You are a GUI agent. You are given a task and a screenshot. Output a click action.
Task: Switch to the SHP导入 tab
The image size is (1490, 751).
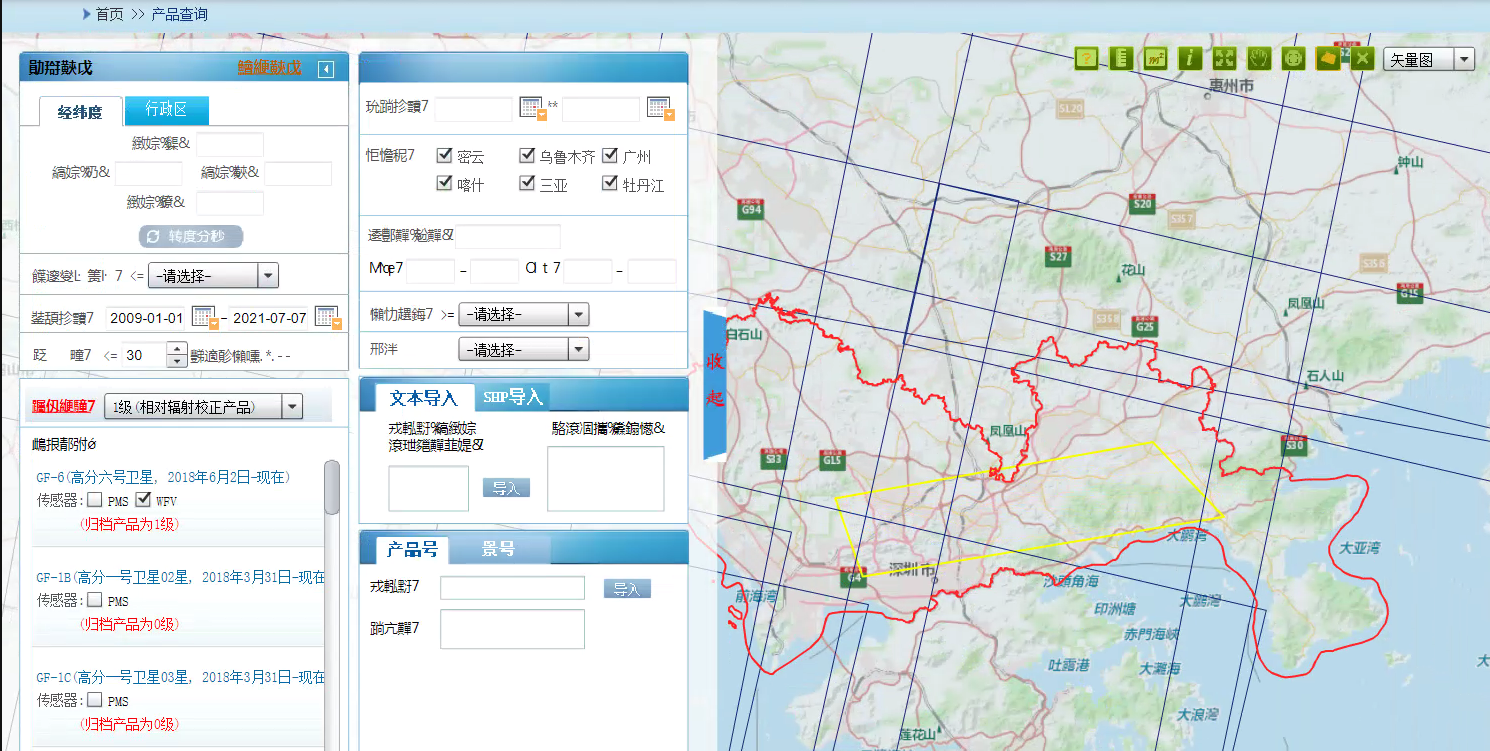(x=512, y=397)
